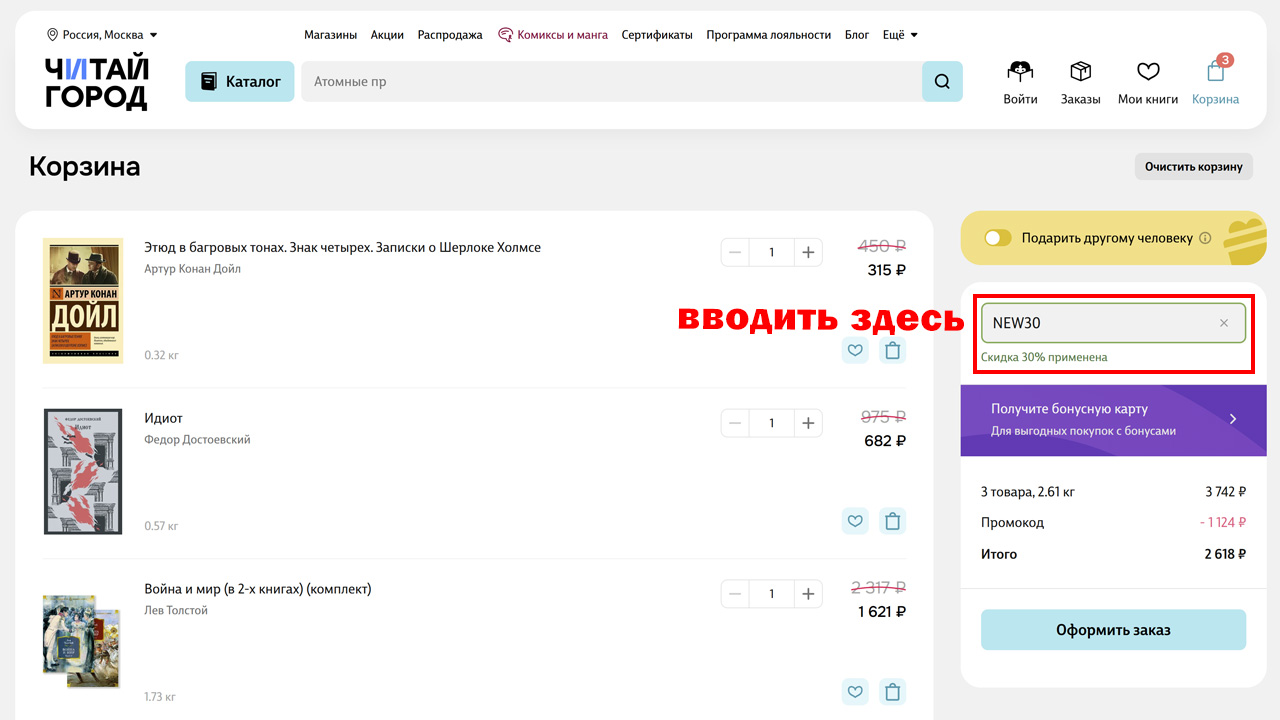
Task: Open the Россия, Москва location dropdown
Action: click(102, 35)
